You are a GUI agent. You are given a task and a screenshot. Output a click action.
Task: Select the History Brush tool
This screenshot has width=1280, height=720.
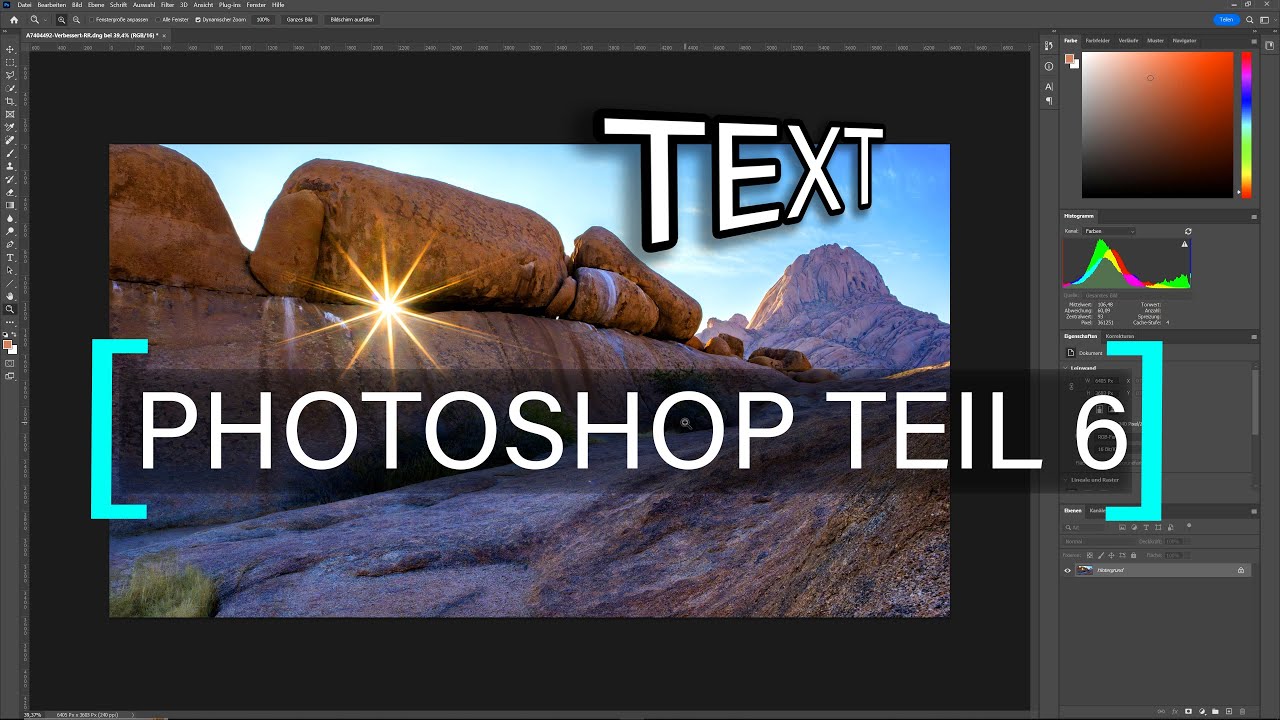[x=10, y=179]
